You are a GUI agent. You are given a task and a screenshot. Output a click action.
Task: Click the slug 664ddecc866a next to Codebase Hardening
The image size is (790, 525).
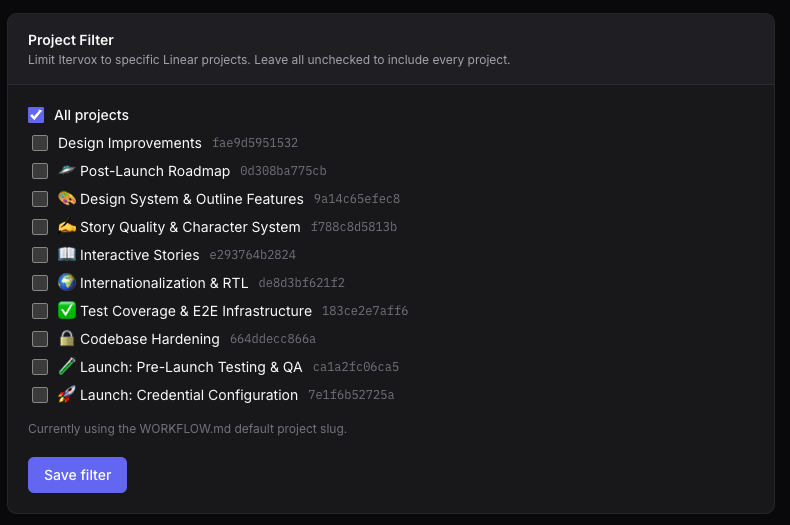tap(273, 340)
